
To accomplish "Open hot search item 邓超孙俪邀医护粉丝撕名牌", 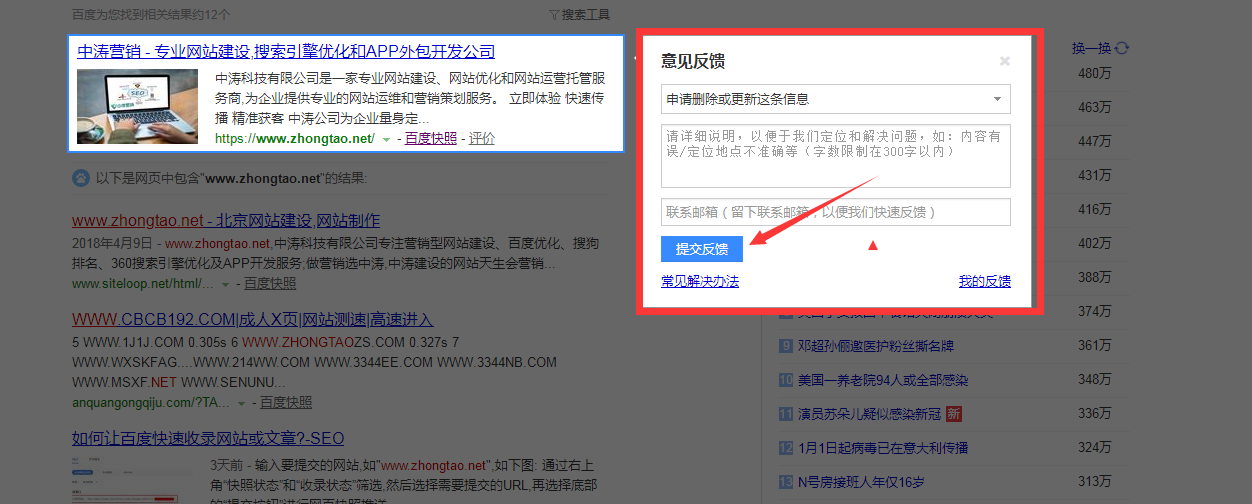I will pyautogui.click(x=876, y=346).
